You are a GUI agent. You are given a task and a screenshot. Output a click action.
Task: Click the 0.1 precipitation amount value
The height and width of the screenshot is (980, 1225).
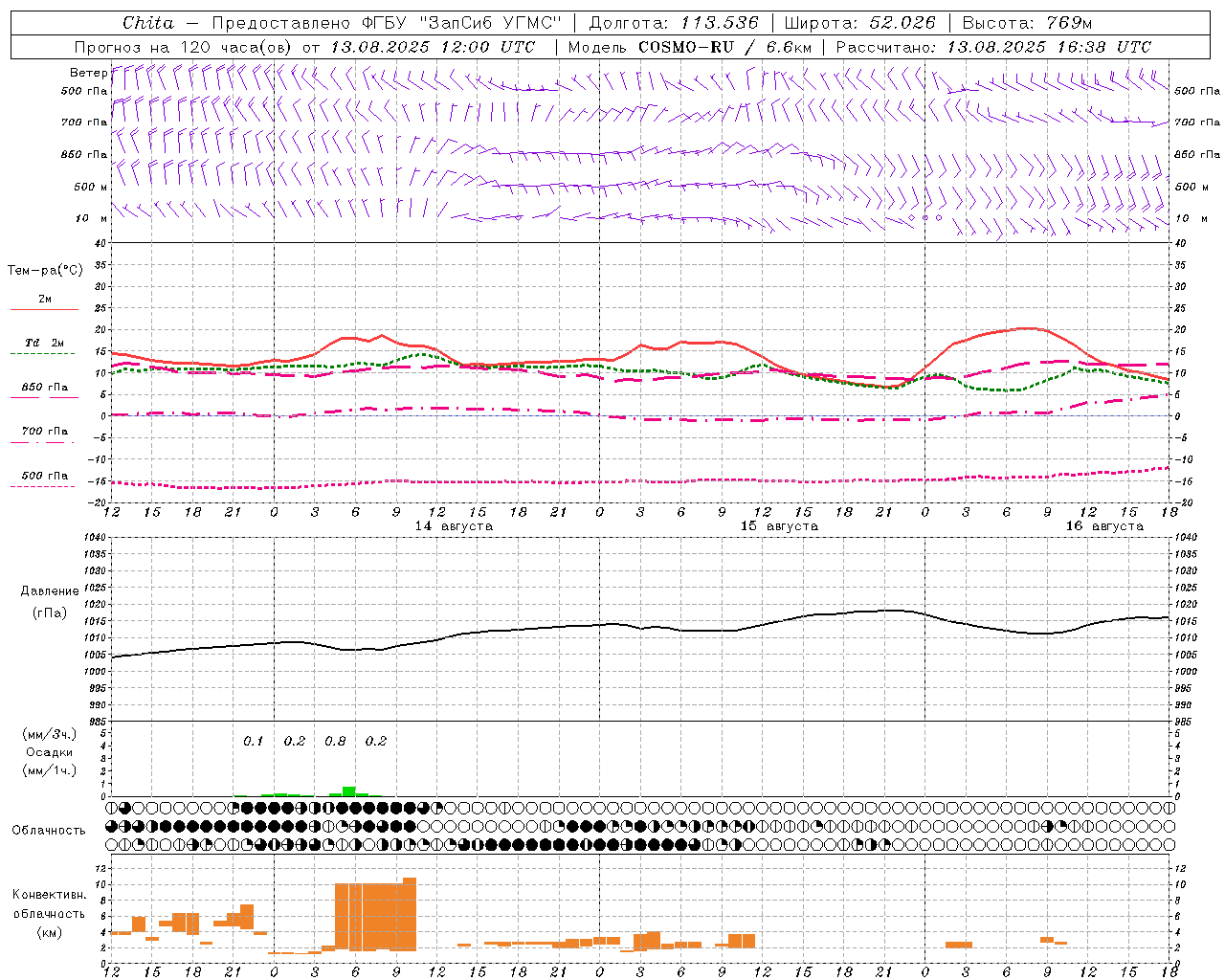[x=253, y=742]
